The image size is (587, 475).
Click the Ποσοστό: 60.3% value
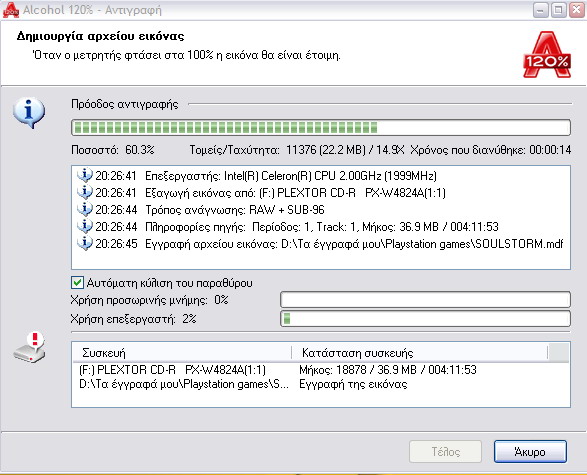click(x=113, y=150)
